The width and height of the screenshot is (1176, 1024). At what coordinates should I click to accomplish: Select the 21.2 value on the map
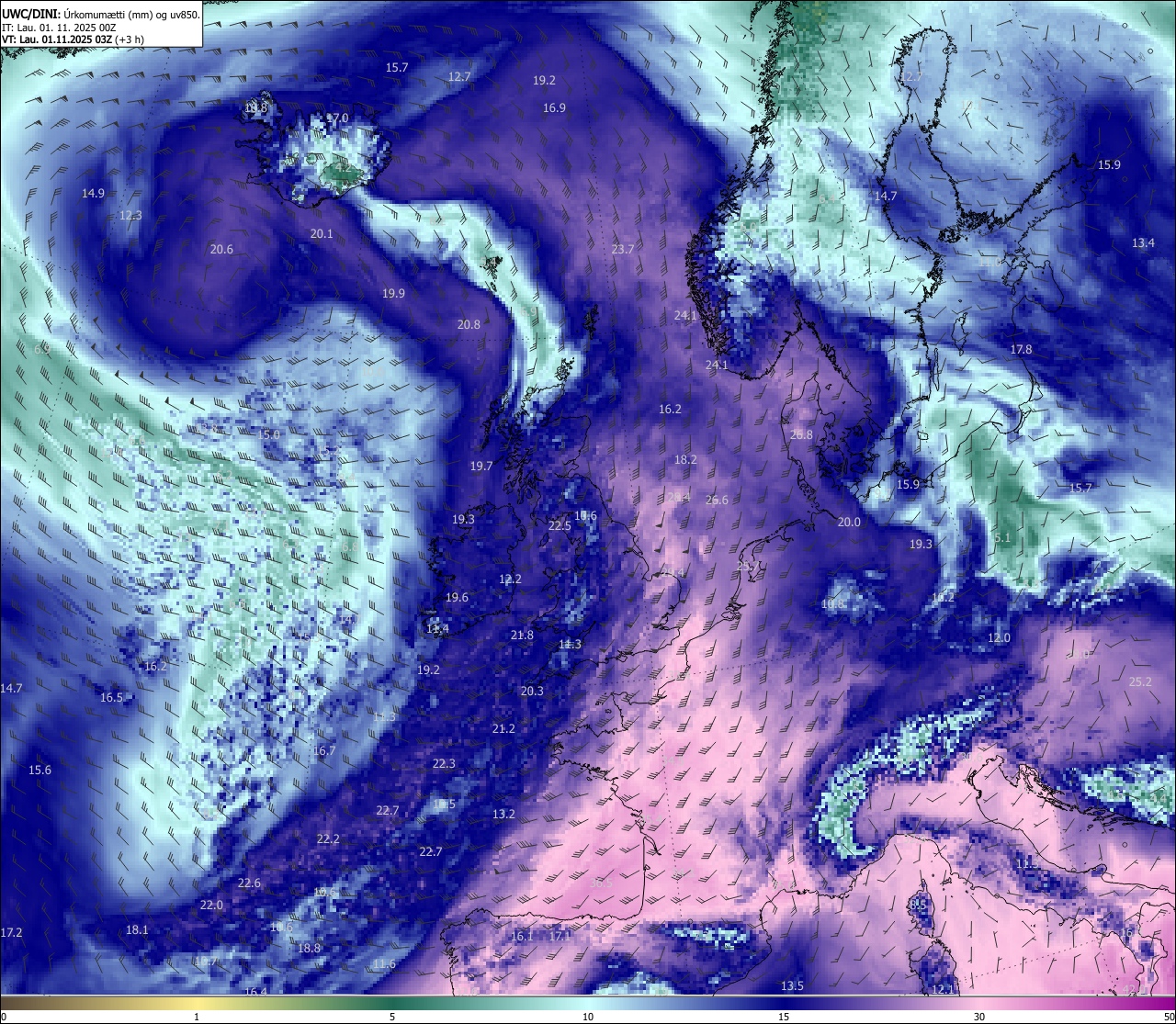[503, 728]
